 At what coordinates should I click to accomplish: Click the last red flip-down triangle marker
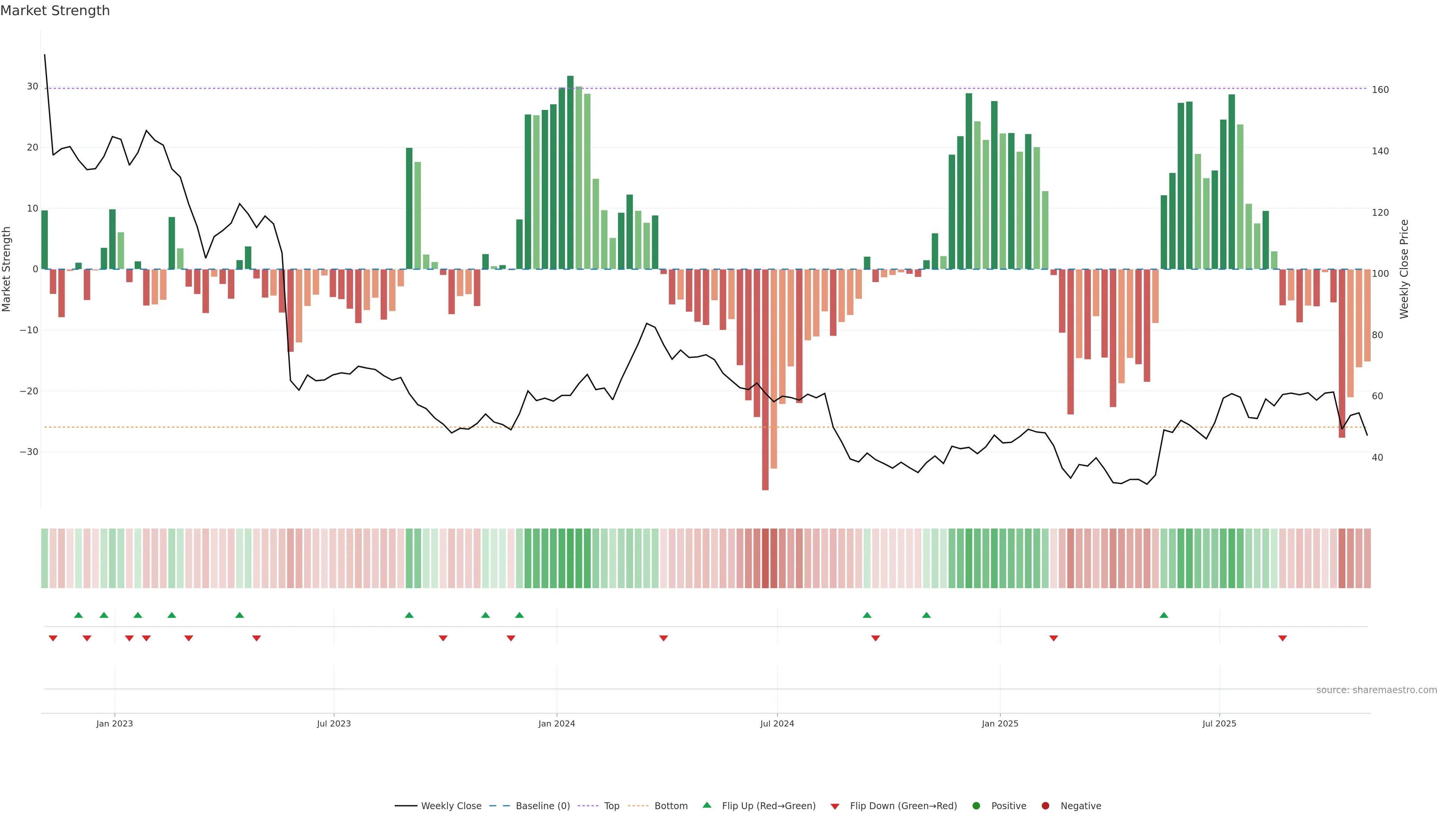click(1282, 638)
